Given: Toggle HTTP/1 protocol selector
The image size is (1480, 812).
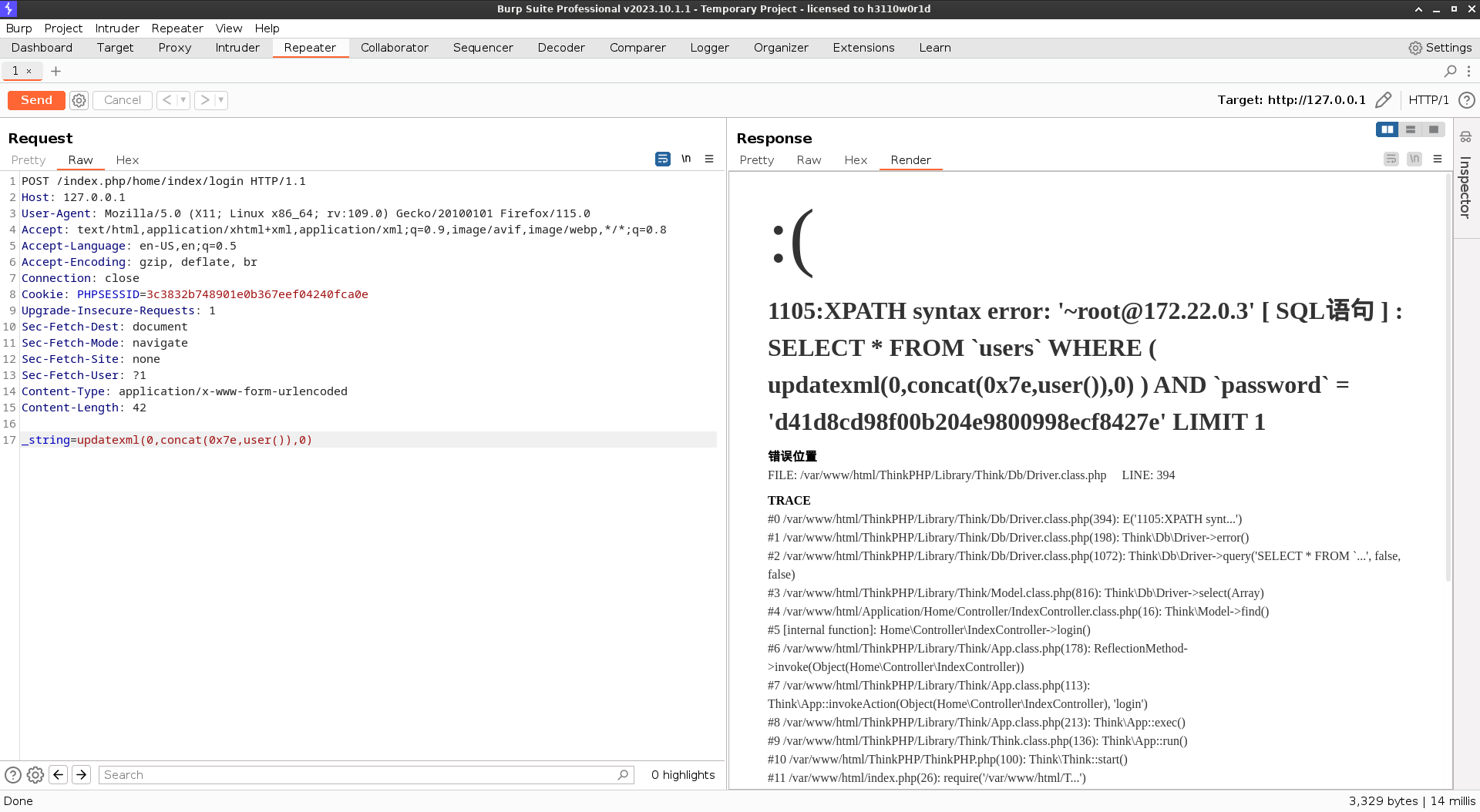Looking at the screenshot, I should [1428, 100].
